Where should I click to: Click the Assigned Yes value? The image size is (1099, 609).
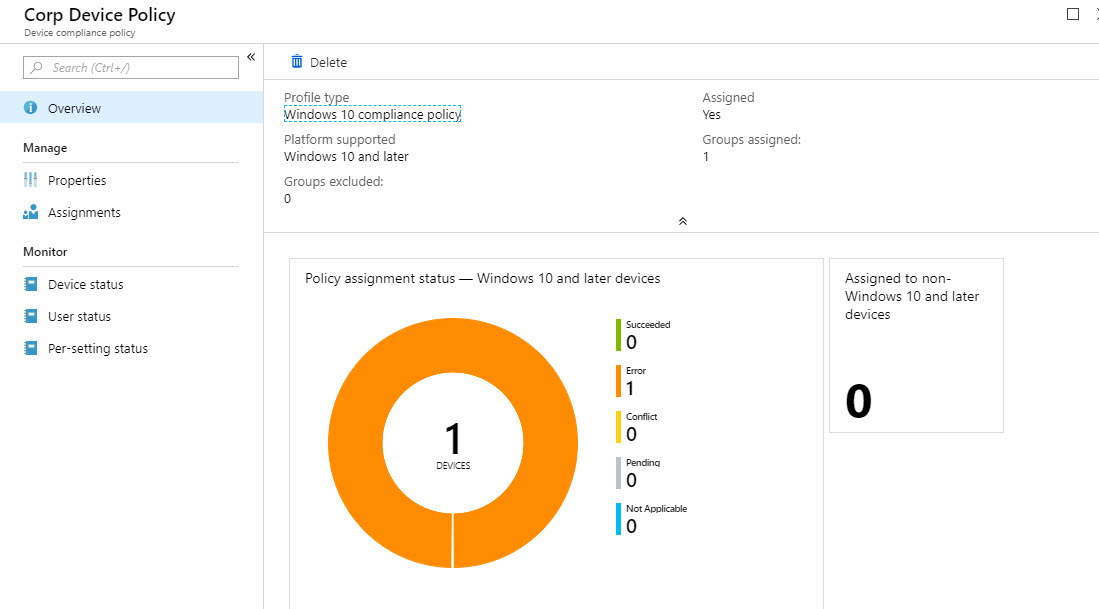711,114
